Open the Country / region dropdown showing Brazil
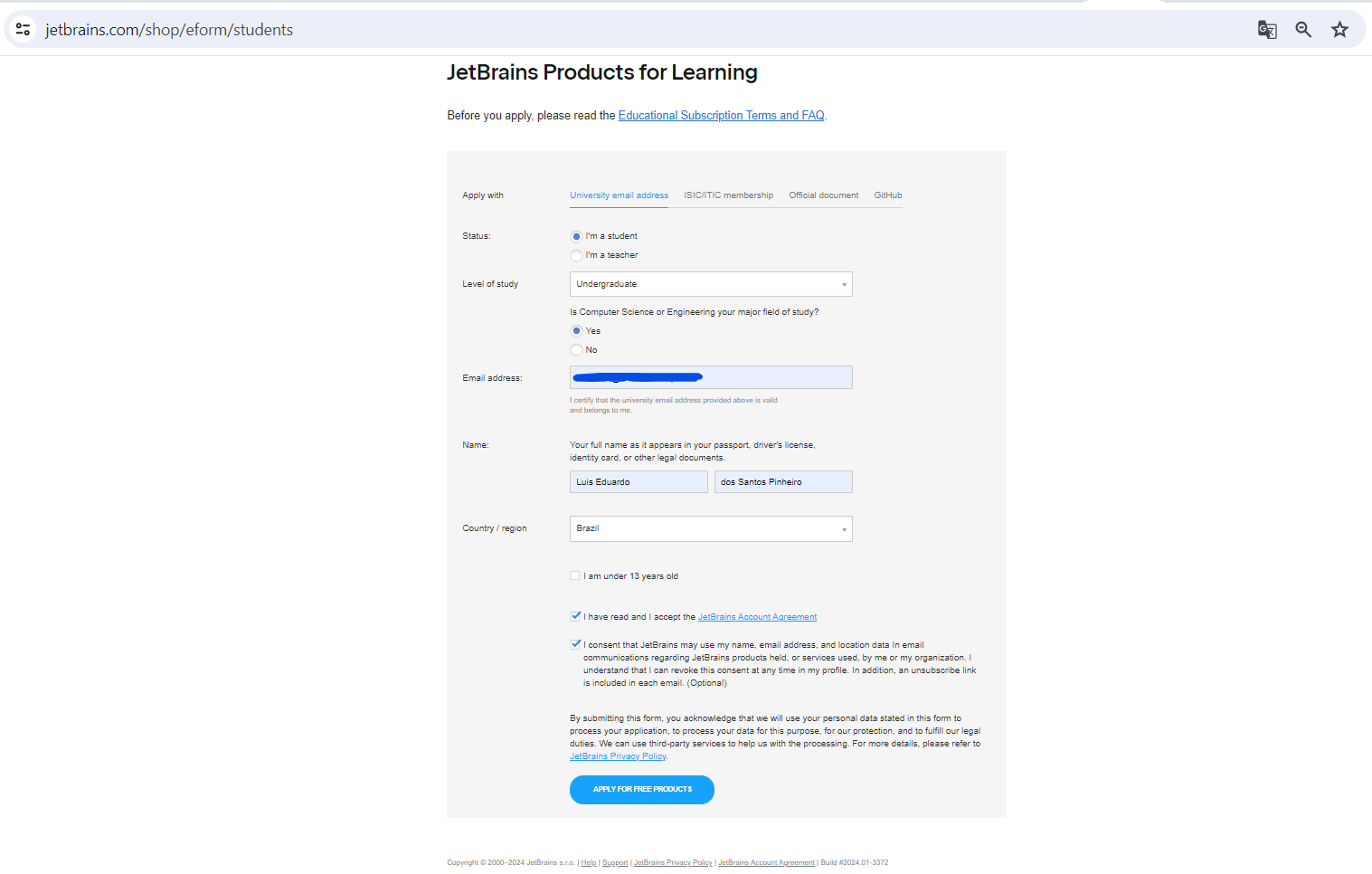This screenshot has width=1372, height=874. [711, 528]
